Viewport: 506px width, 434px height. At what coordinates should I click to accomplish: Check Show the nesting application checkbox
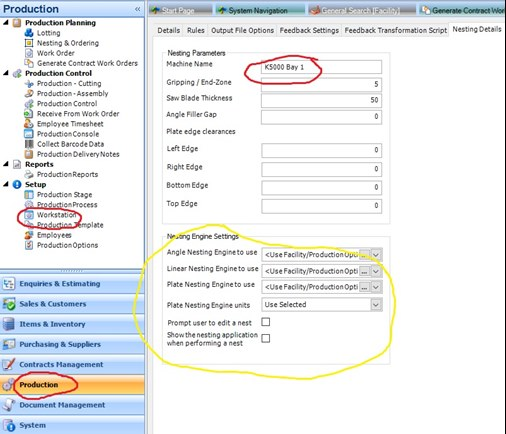266,339
